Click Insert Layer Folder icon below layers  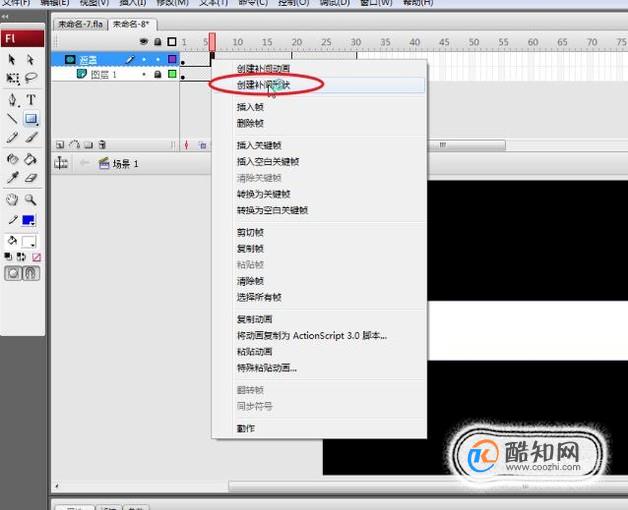pos(89,145)
